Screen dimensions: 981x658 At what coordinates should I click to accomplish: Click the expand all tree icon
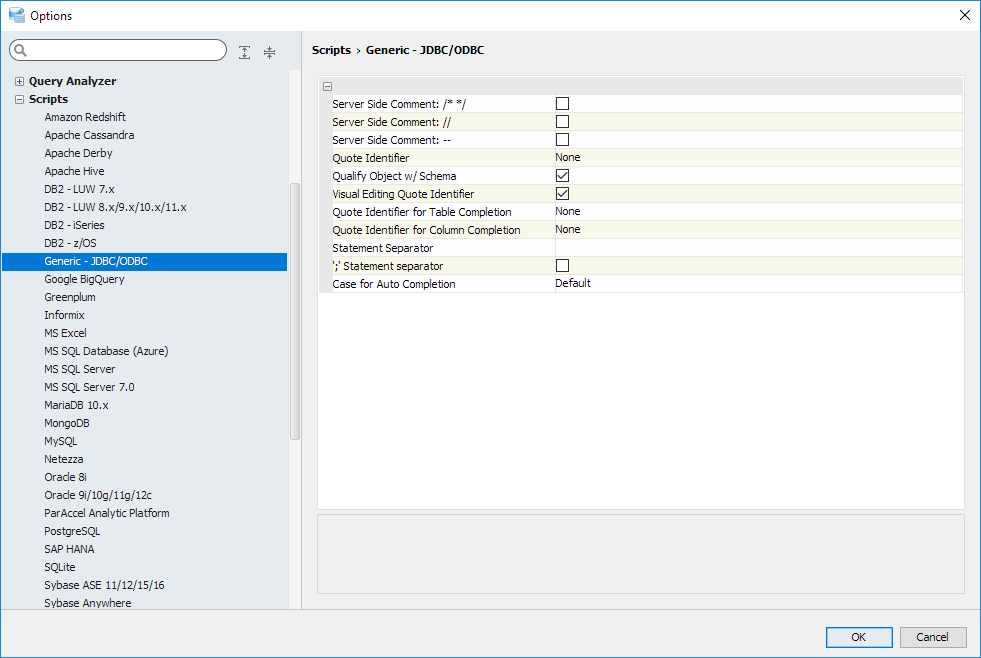(x=245, y=52)
